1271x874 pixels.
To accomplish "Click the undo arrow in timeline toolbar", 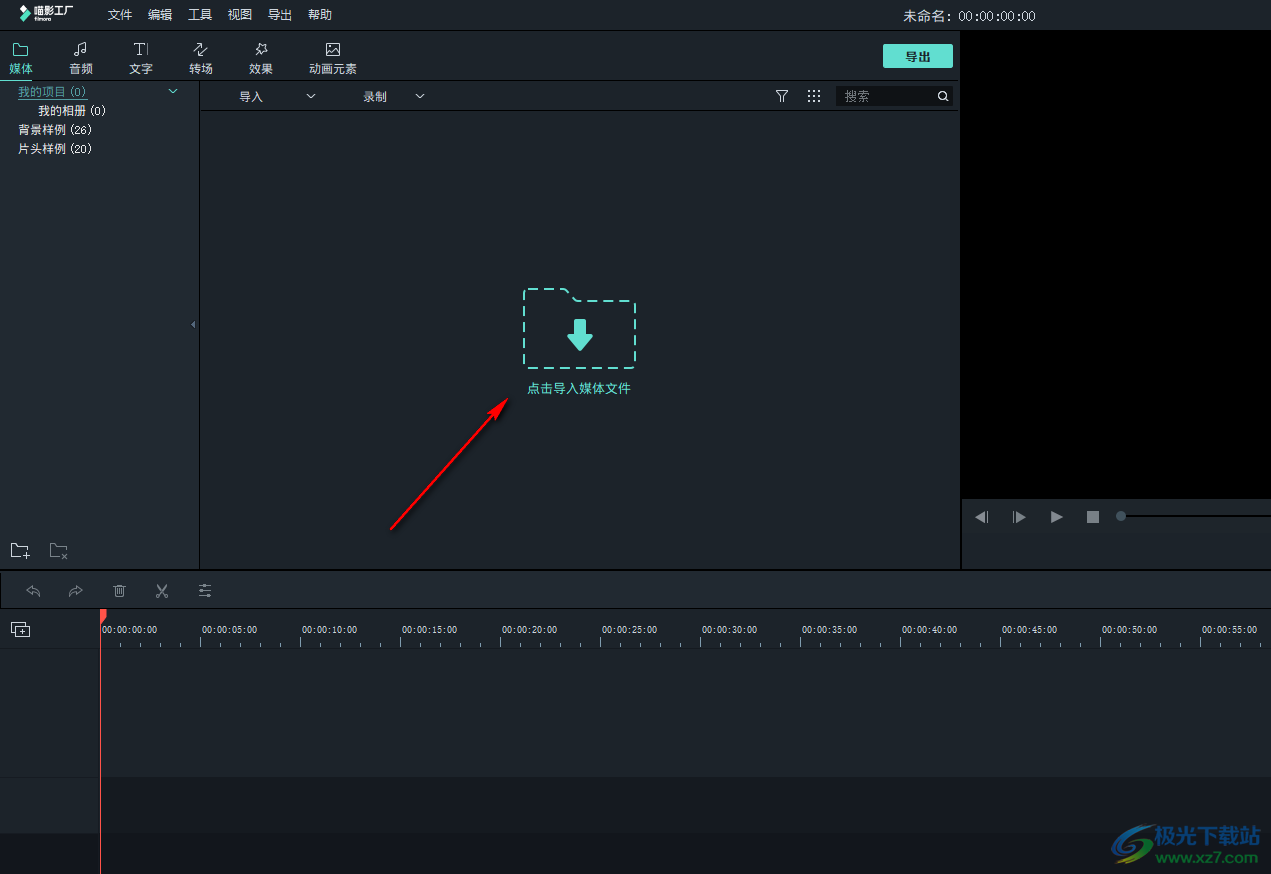I will tap(33, 591).
